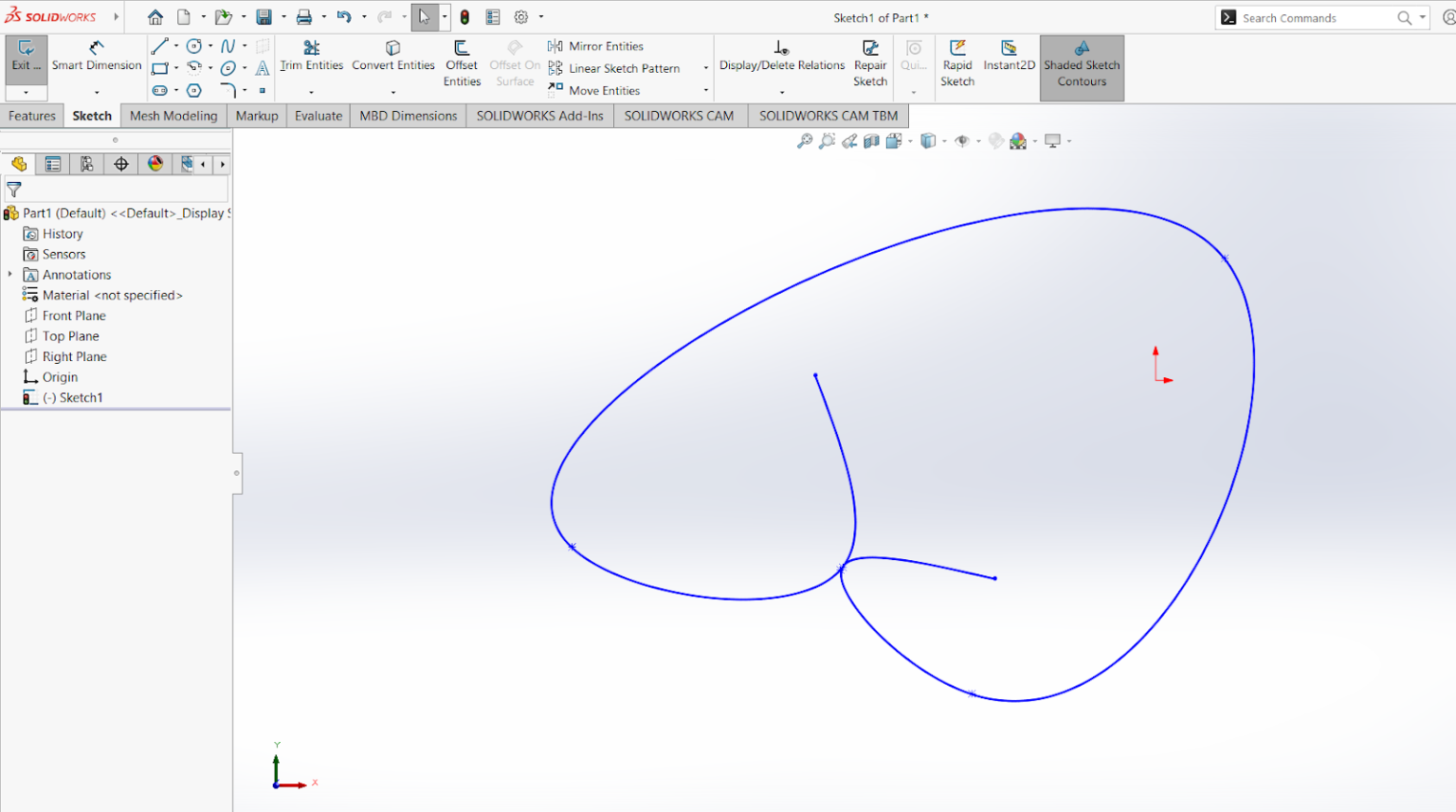Toggle Shaded Sketch Contours mode
This screenshot has height=812, width=1456.
1082,66
